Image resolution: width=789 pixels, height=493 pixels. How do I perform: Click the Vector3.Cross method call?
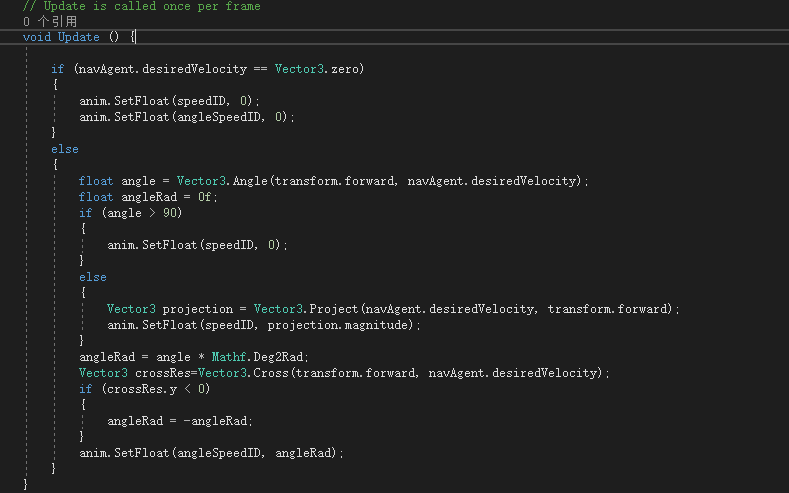click(243, 373)
